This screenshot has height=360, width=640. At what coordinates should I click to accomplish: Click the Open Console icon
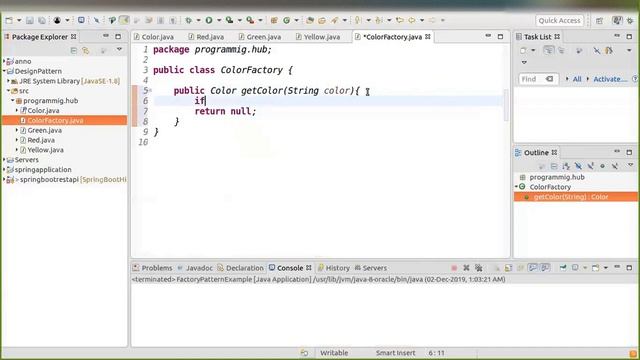pyautogui.click(x=596, y=268)
